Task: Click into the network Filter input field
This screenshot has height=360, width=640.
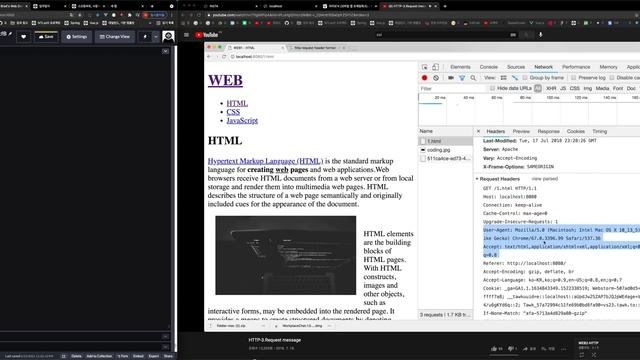Action: tap(452, 89)
